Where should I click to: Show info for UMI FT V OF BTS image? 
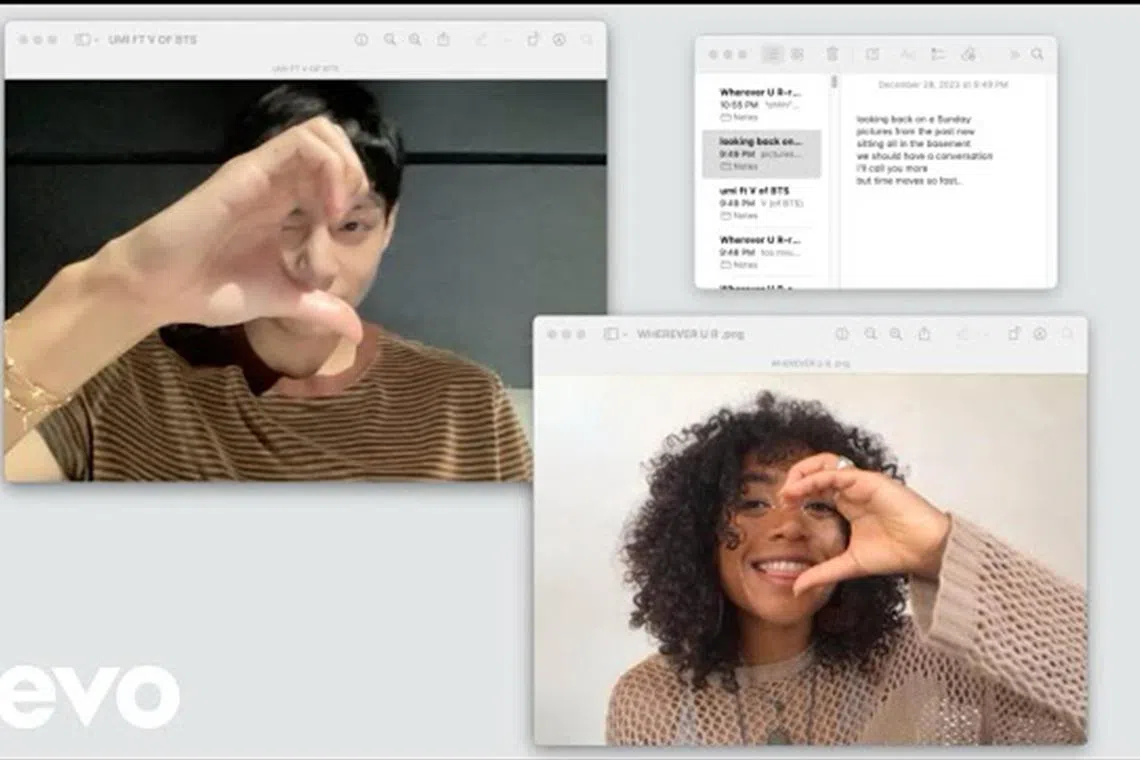coord(361,40)
